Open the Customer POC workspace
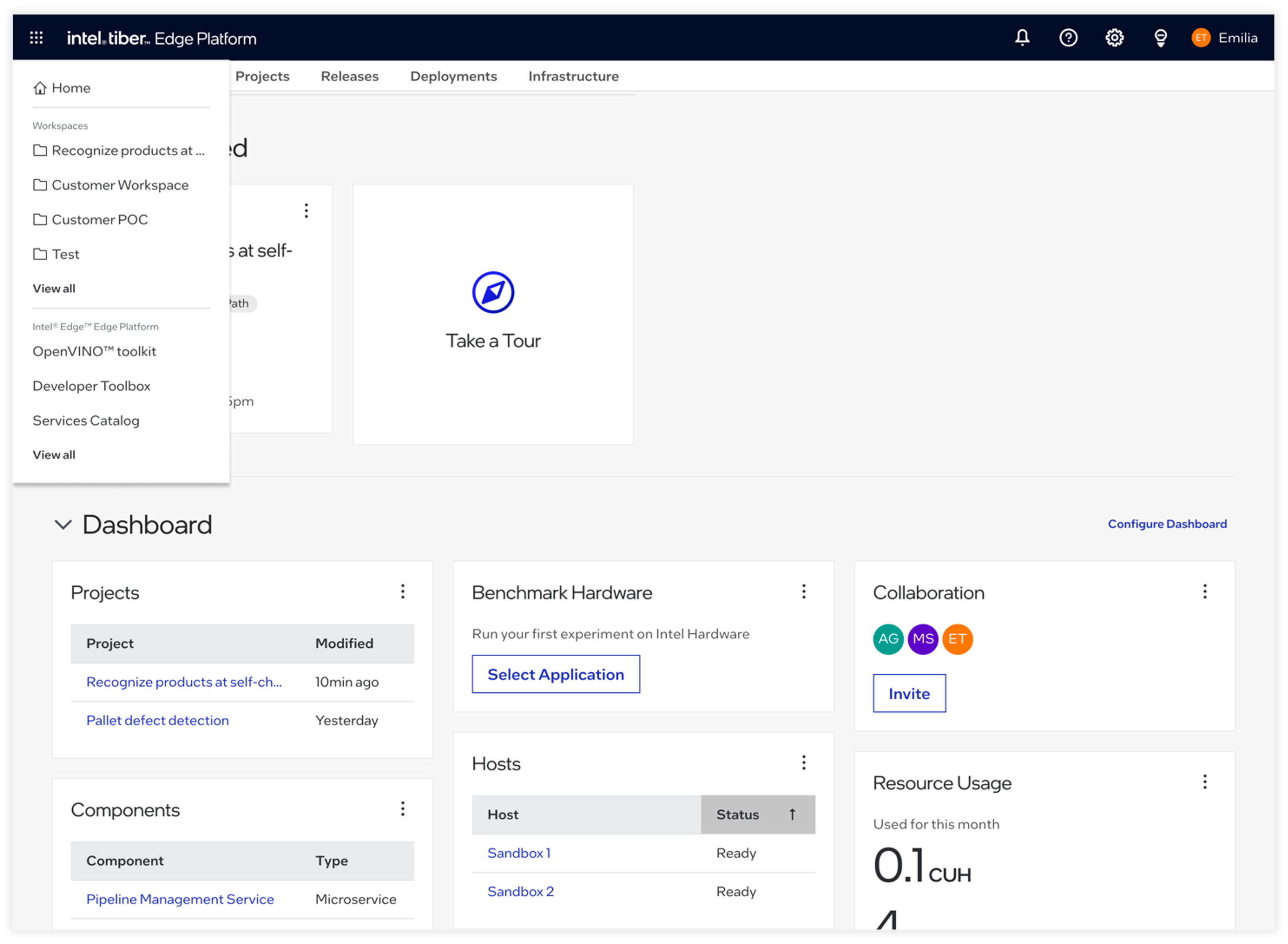Screen dimensions: 1288x944 (90, 219)
